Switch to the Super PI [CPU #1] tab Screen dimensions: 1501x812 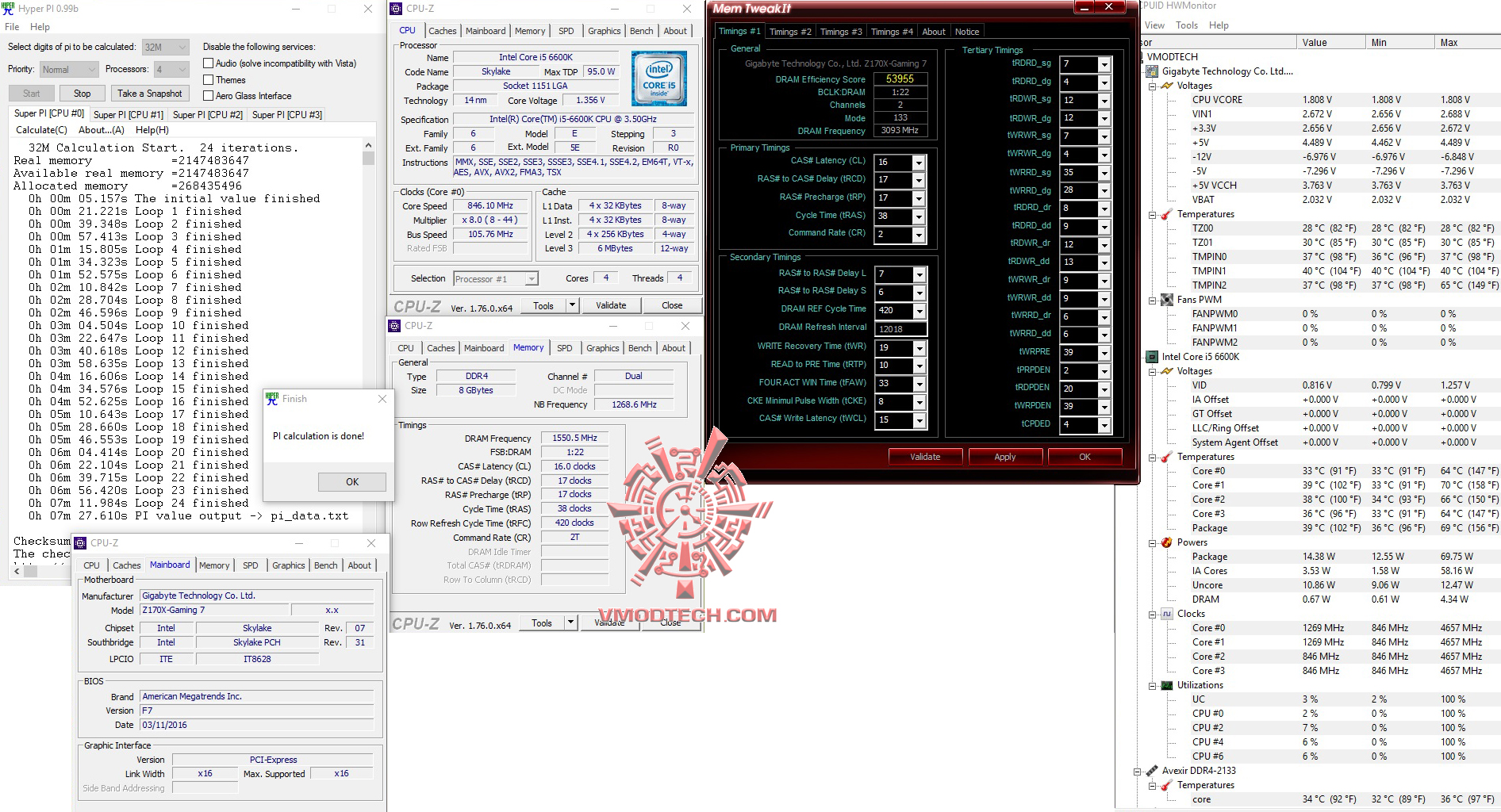click(x=129, y=115)
